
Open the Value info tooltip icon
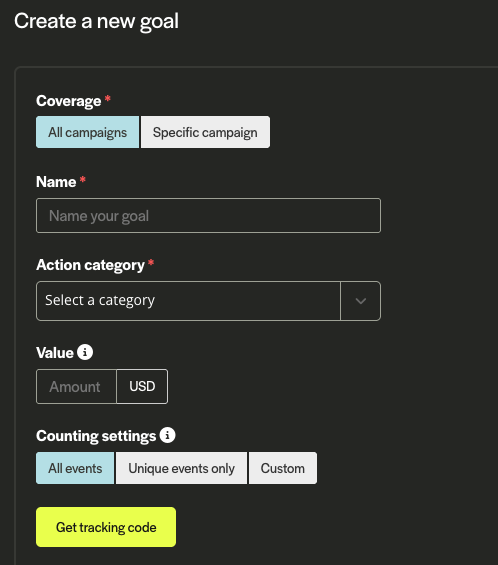click(85, 352)
